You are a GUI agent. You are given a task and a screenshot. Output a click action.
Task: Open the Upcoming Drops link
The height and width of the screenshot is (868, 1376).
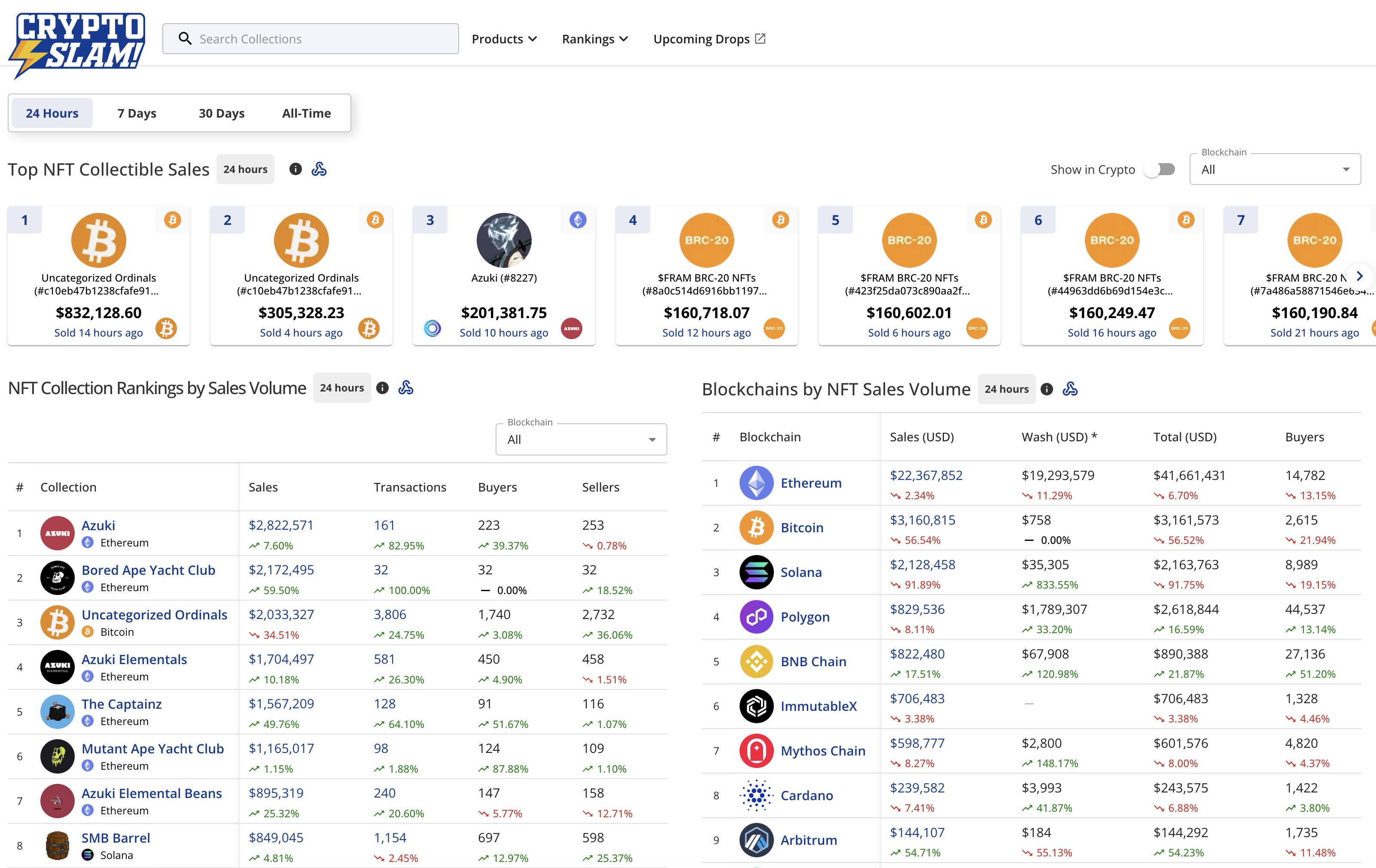(709, 39)
